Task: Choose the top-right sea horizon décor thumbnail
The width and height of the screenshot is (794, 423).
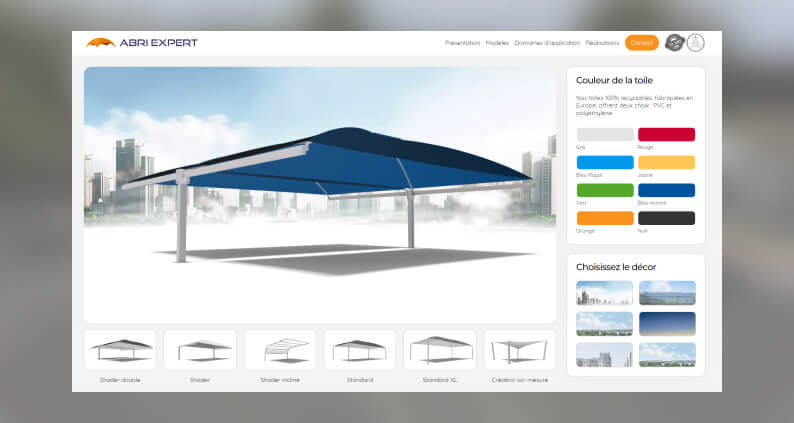Action: tap(667, 293)
